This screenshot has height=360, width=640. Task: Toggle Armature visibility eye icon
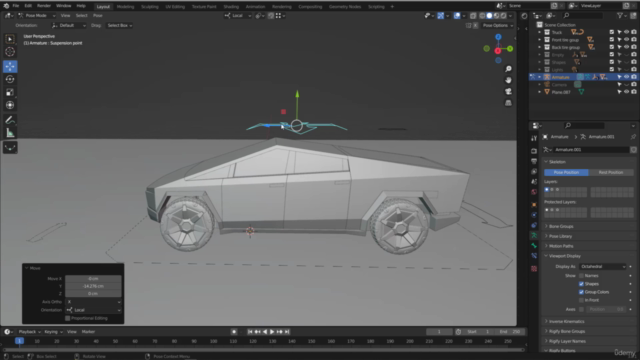coord(627,77)
